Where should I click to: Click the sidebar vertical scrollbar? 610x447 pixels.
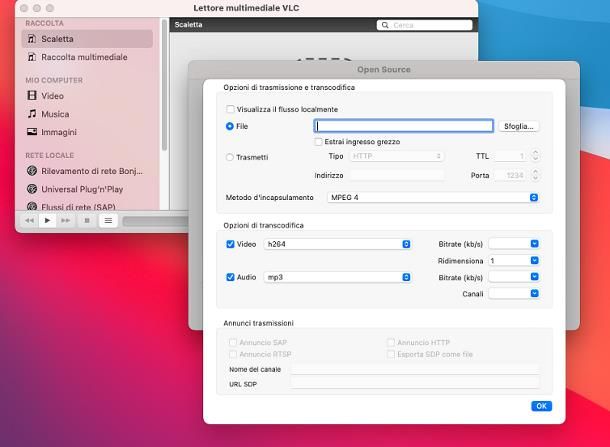click(x=164, y=85)
